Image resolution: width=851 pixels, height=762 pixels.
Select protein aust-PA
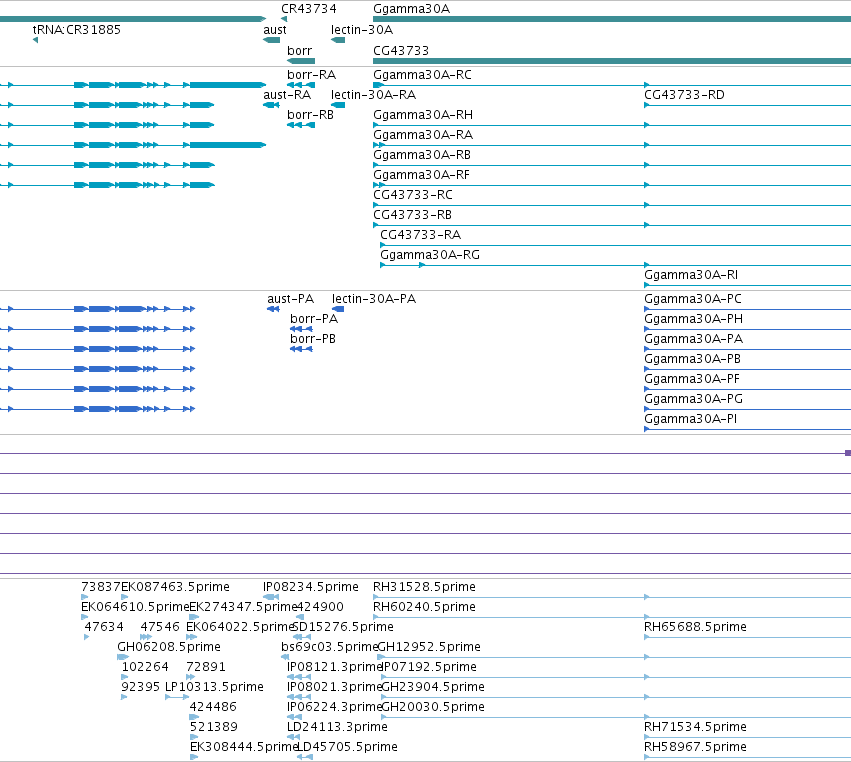(290, 299)
